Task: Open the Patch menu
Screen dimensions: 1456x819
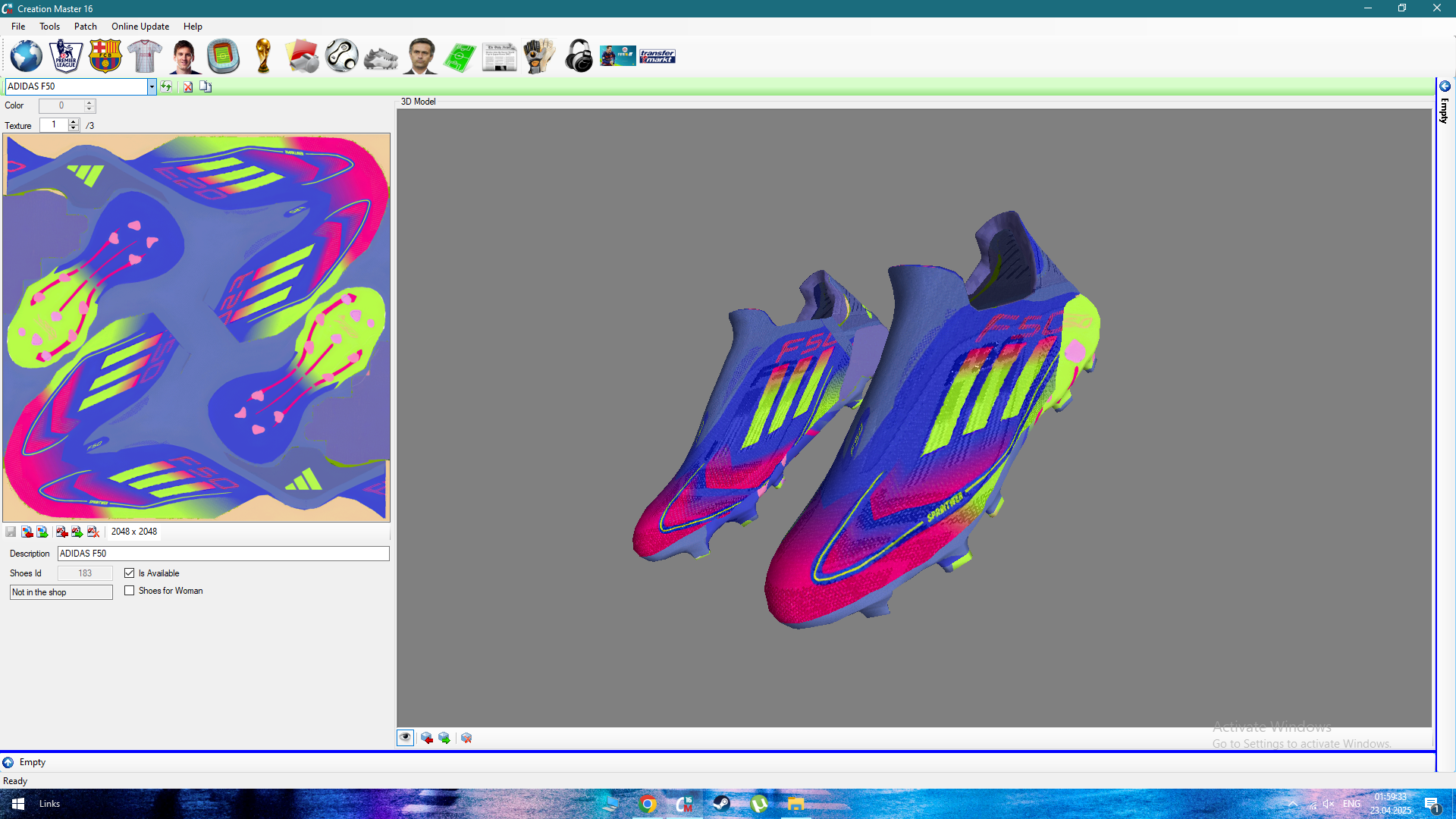Action: 86,27
